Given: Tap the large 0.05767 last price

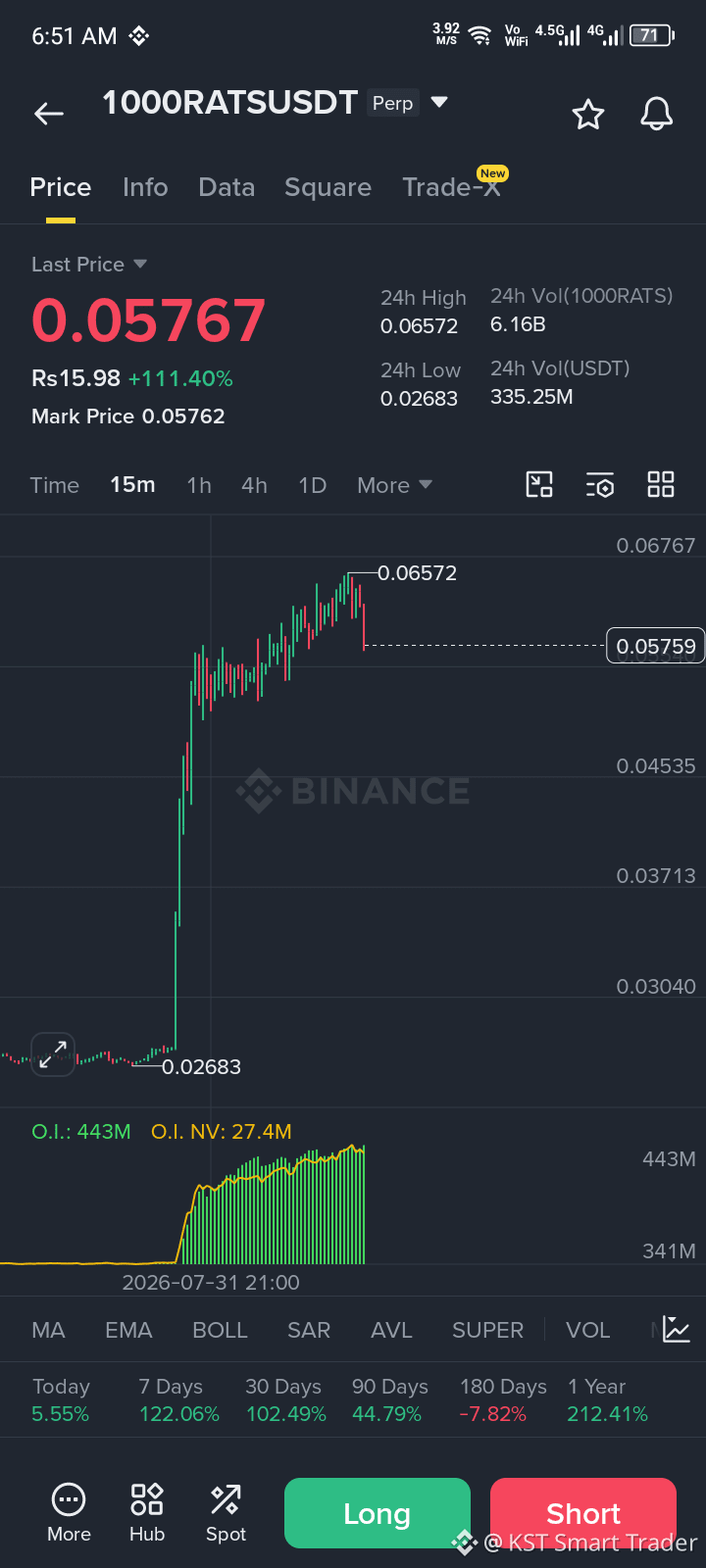Looking at the screenshot, I should click(149, 320).
